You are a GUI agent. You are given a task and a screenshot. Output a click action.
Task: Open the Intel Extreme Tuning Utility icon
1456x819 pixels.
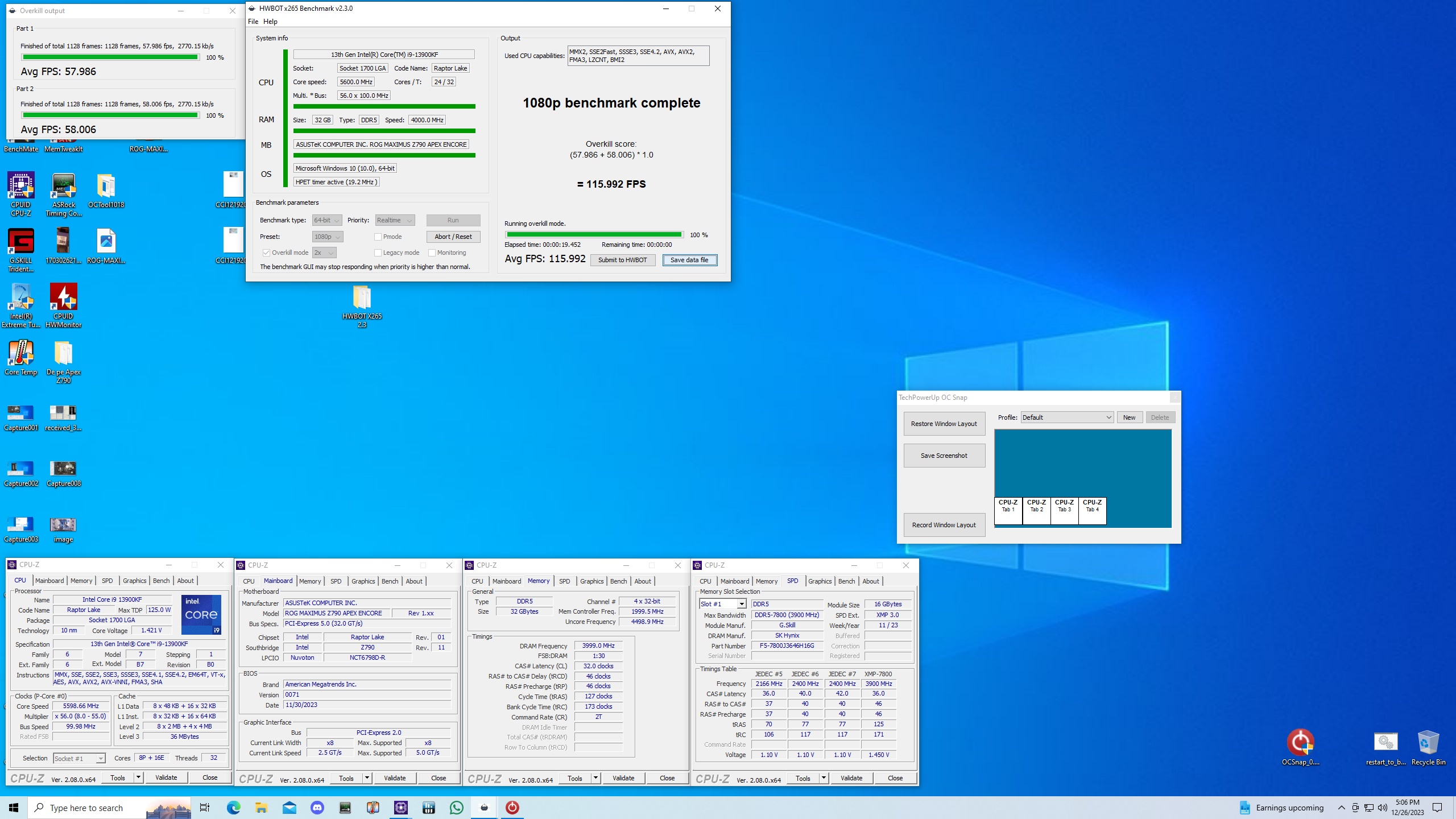point(21,305)
